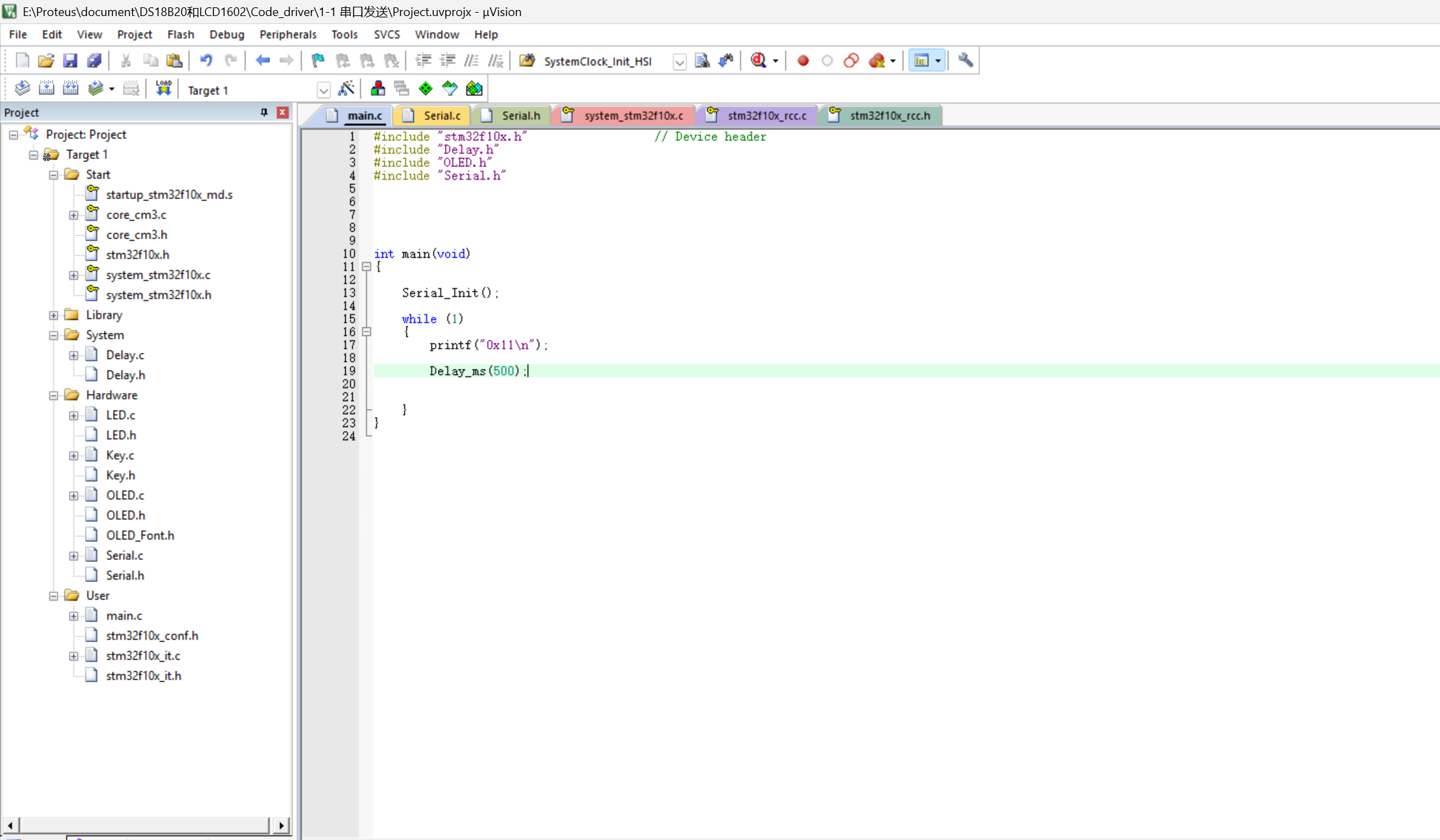
Task: Open Configuration wrench icon
Action: click(965, 61)
